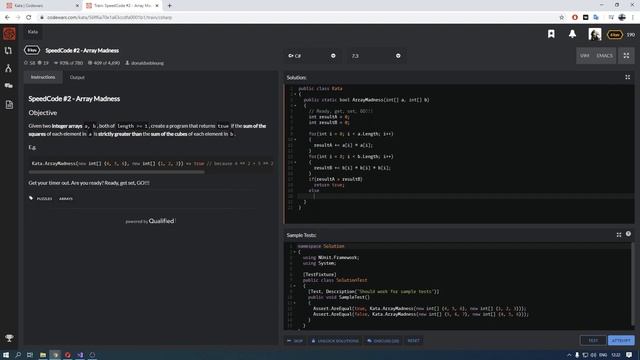Run the TEST button
Image resolution: width=640 pixels, height=360 pixels.
click(593, 340)
